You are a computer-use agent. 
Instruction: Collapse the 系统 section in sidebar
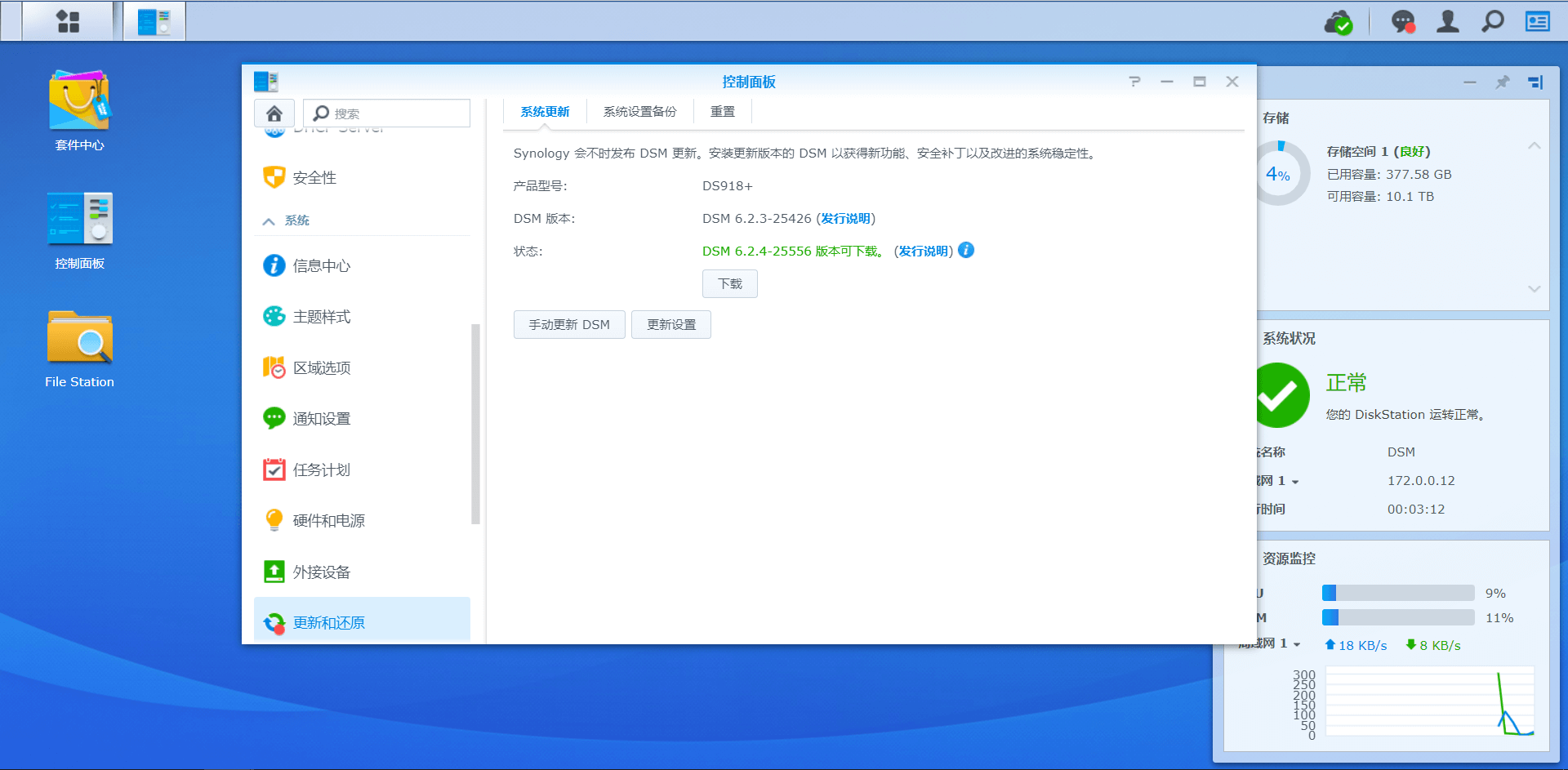point(269,221)
